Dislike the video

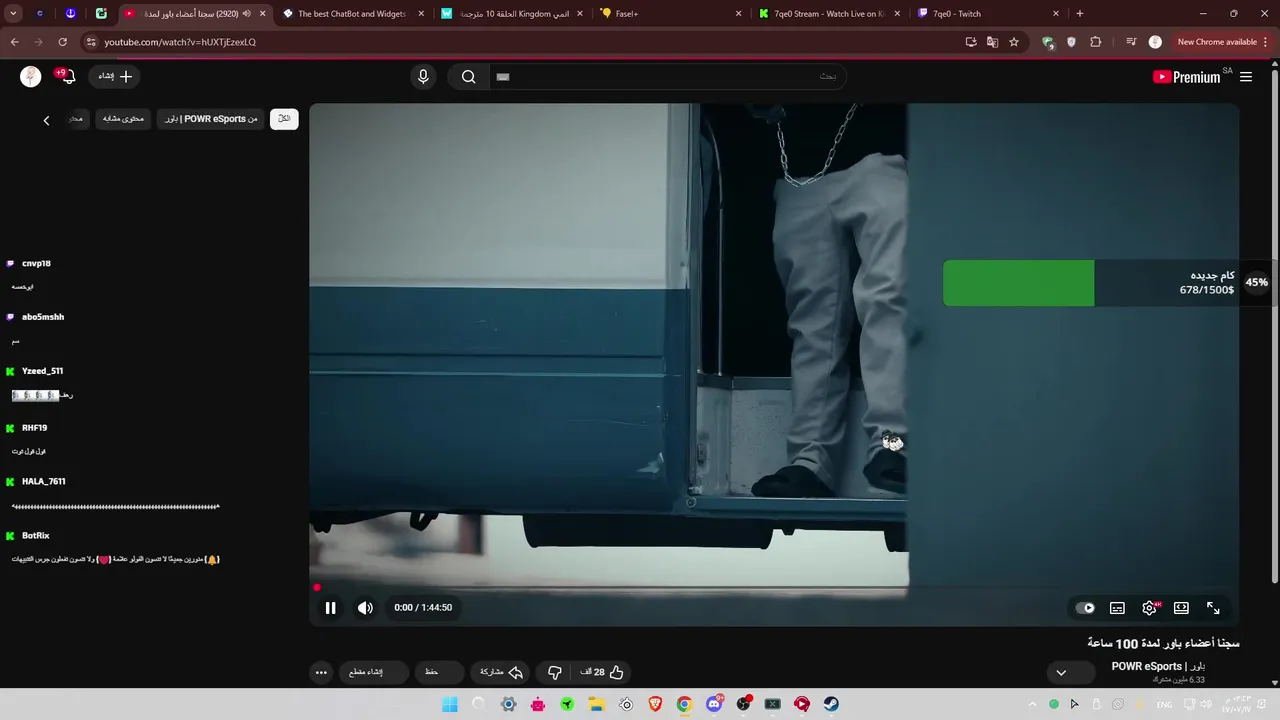[x=555, y=672]
